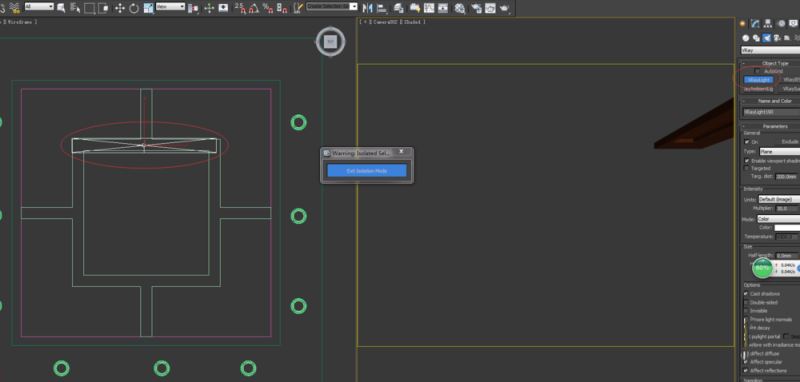Open the VRay light category dropdown
The width and height of the screenshot is (800, 382).
[x=770, y=50]
